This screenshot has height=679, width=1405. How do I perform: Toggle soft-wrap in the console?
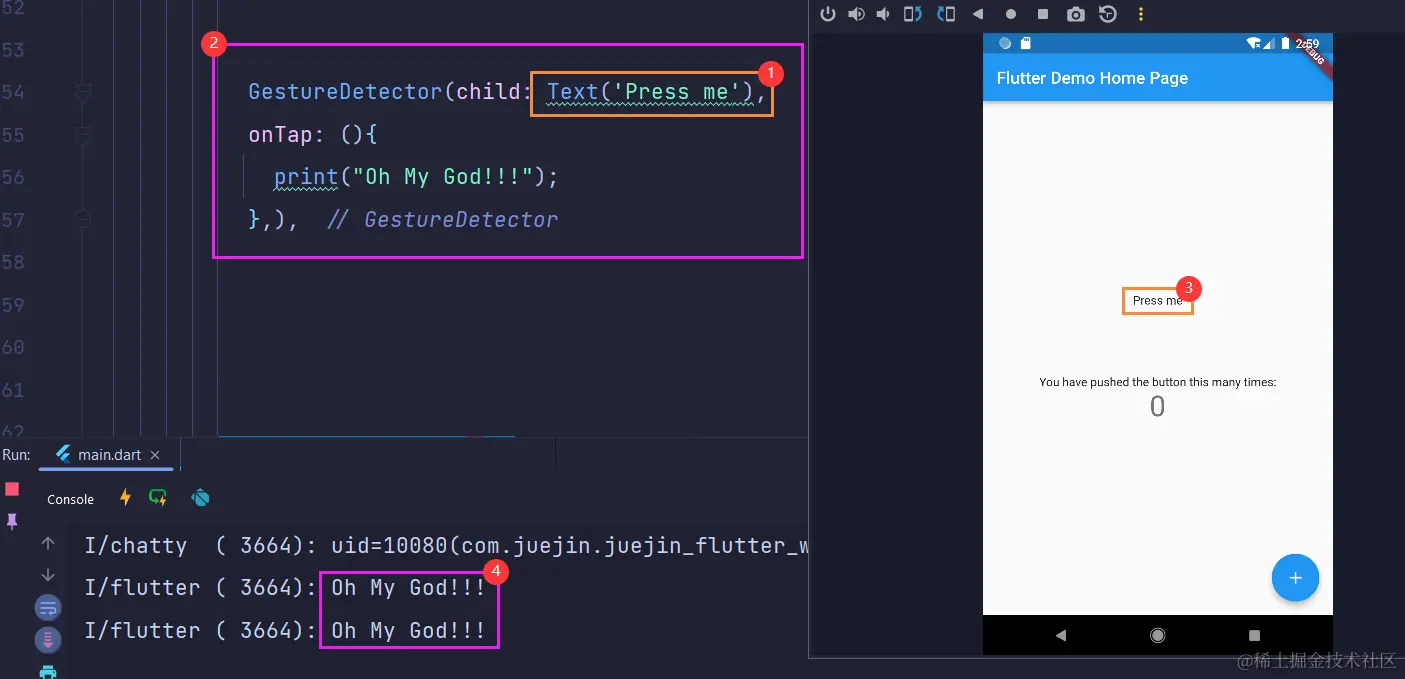pos(47,607)
